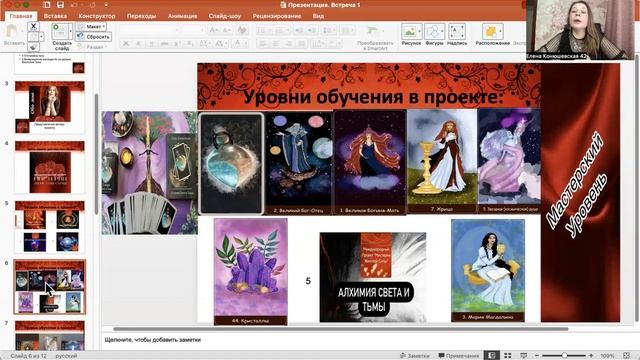
Task: Open the Главная tab
Action: (21, 16)
